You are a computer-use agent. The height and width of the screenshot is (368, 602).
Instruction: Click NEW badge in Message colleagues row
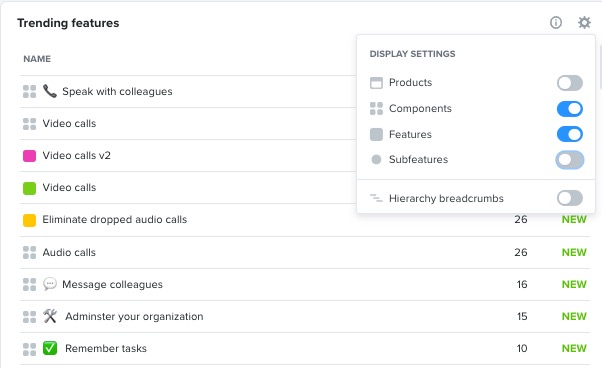[x=574, y=284]
